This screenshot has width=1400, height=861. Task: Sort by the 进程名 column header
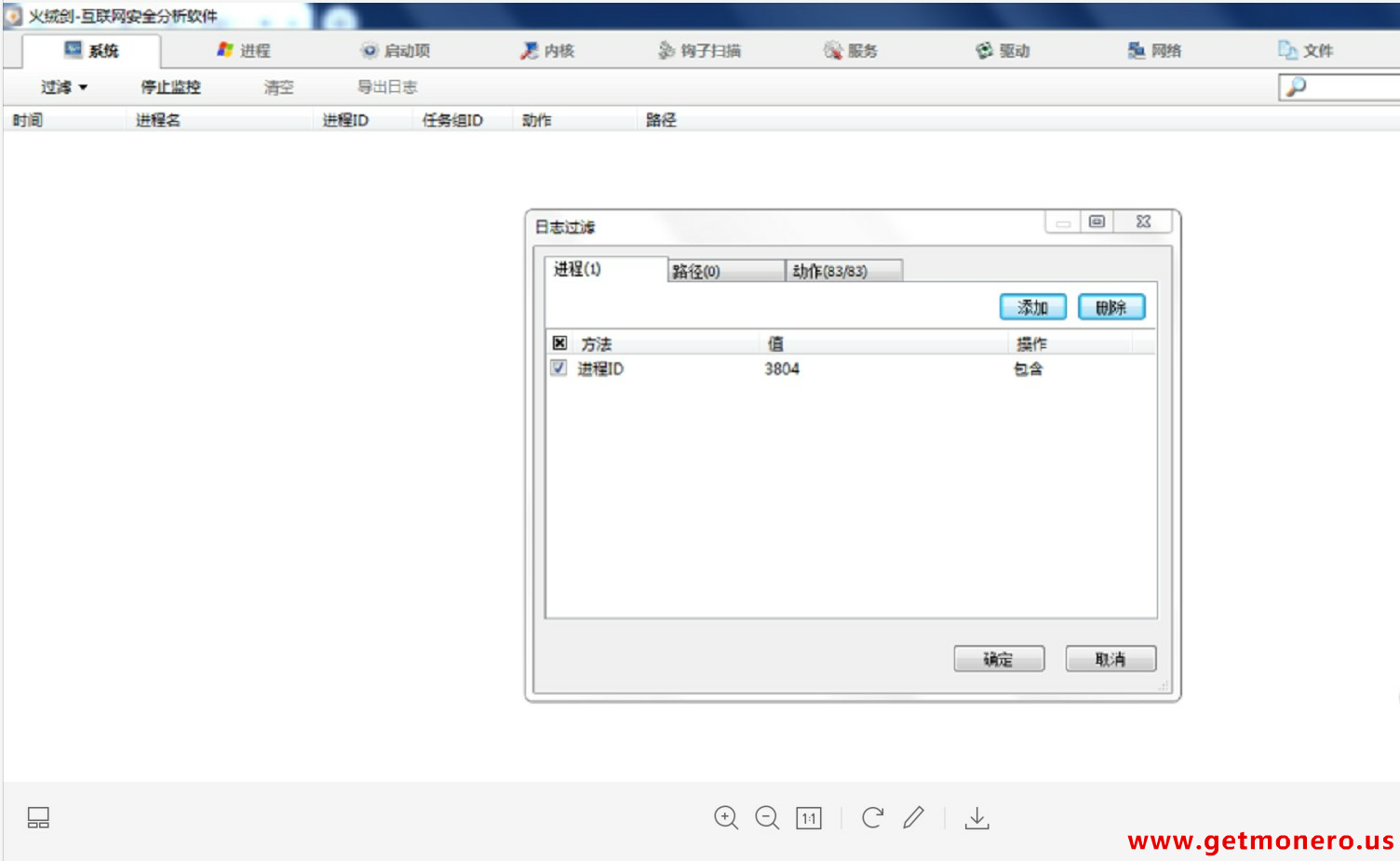pos(158,120)
